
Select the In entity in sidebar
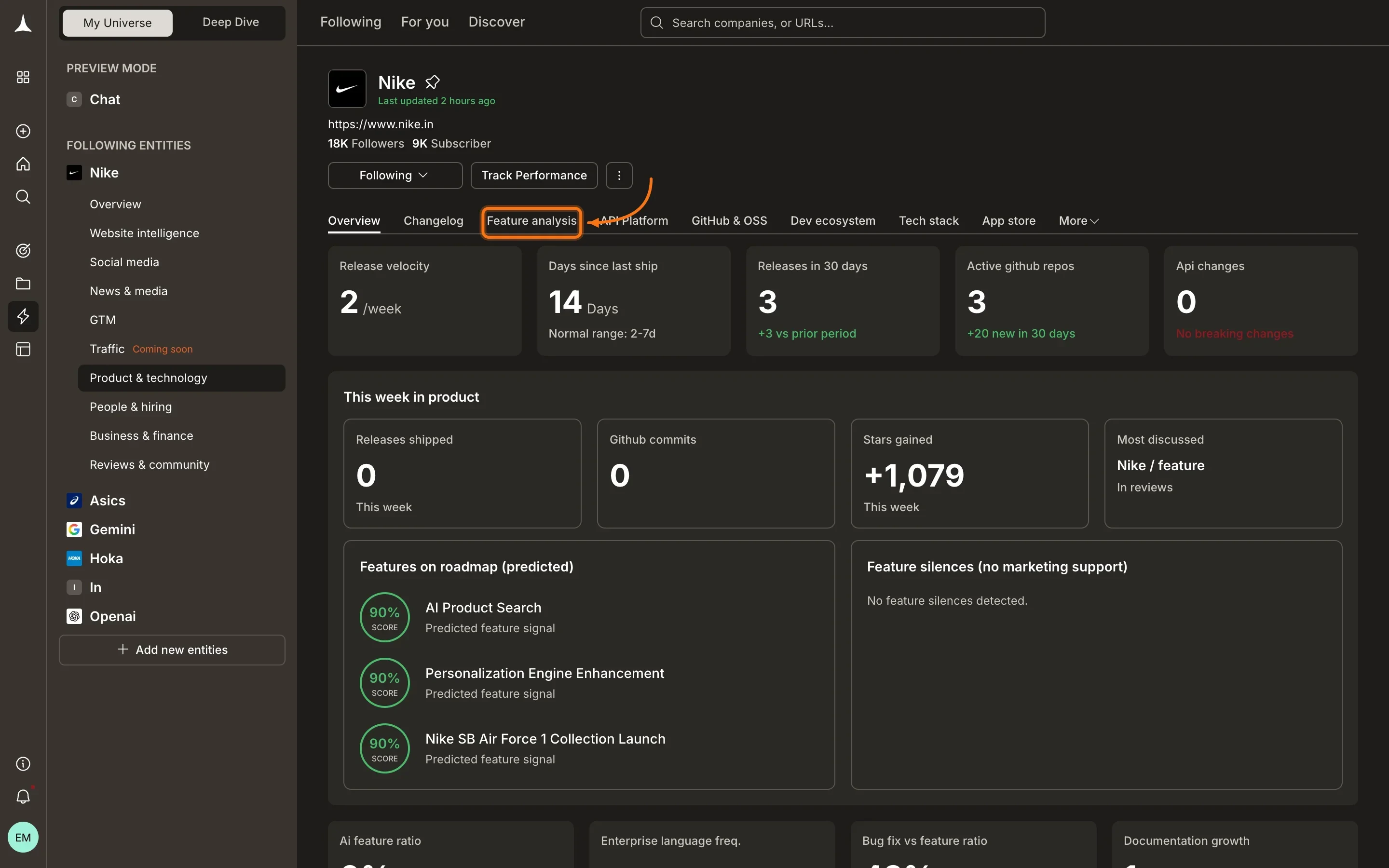(x=95, y=587)
